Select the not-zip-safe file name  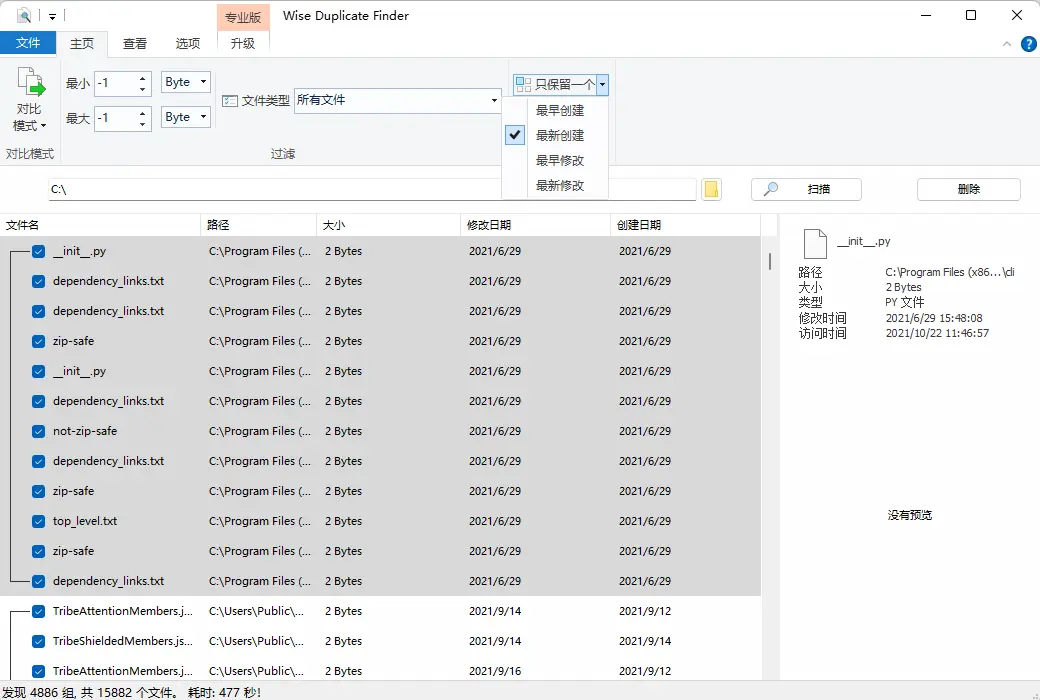point(85,431)
